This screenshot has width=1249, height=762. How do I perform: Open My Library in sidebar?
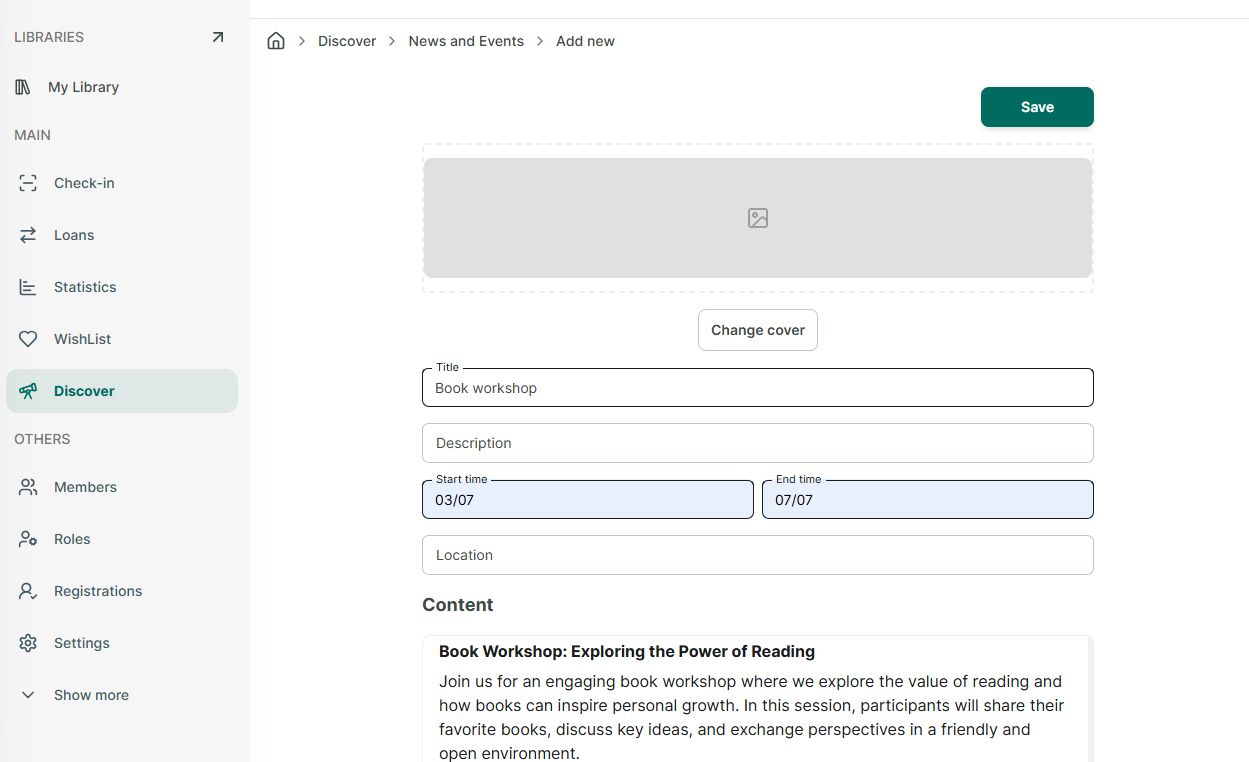pos(122,87)
